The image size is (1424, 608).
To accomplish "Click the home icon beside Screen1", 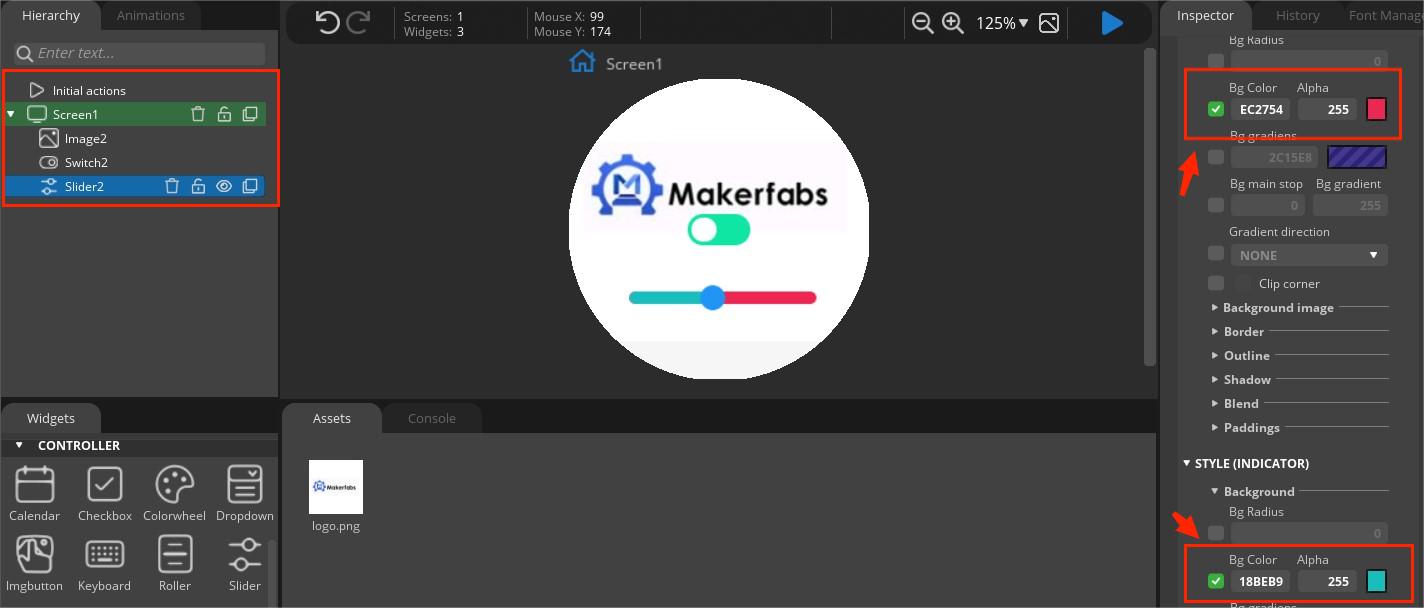I will [x=582, y=62].
